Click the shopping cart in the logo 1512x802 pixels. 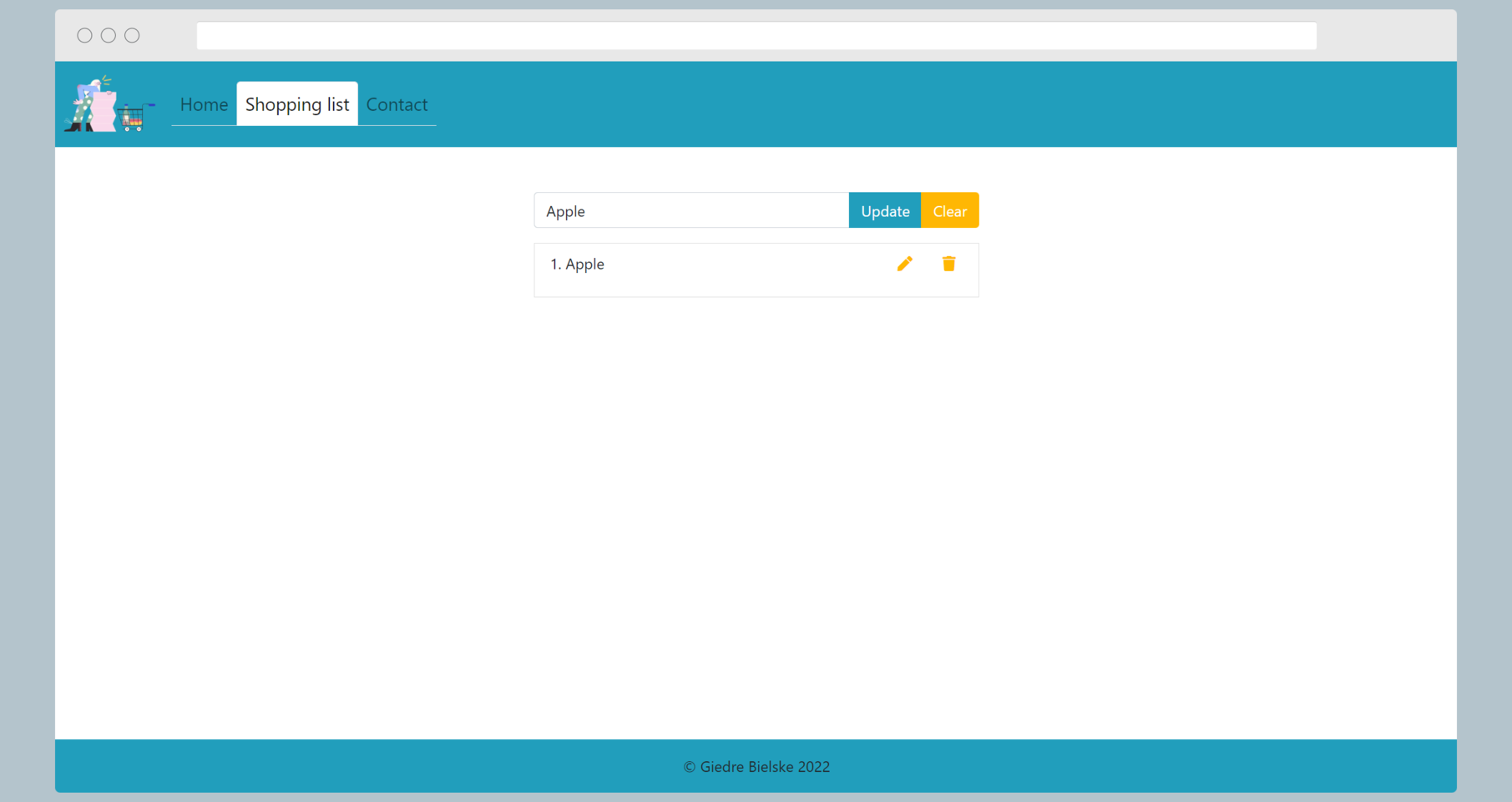tap(134, 119)
